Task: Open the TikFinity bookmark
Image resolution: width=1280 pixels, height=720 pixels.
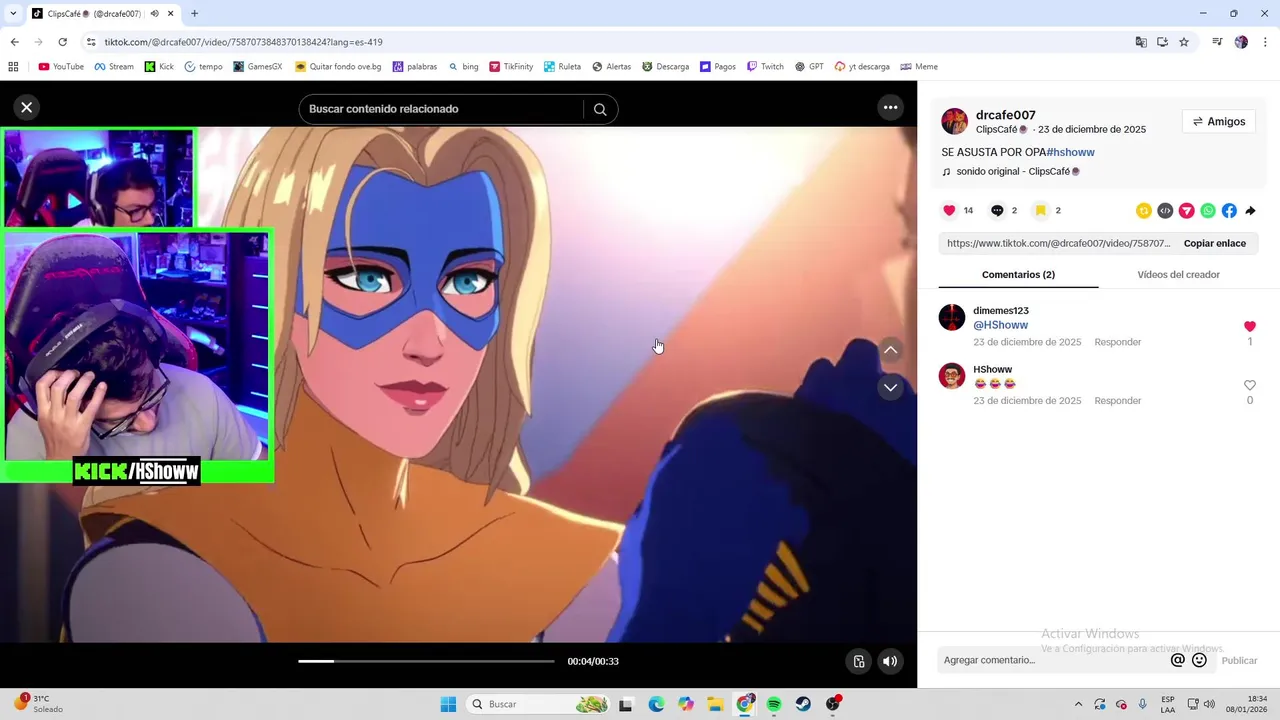Action: [511, 67]
